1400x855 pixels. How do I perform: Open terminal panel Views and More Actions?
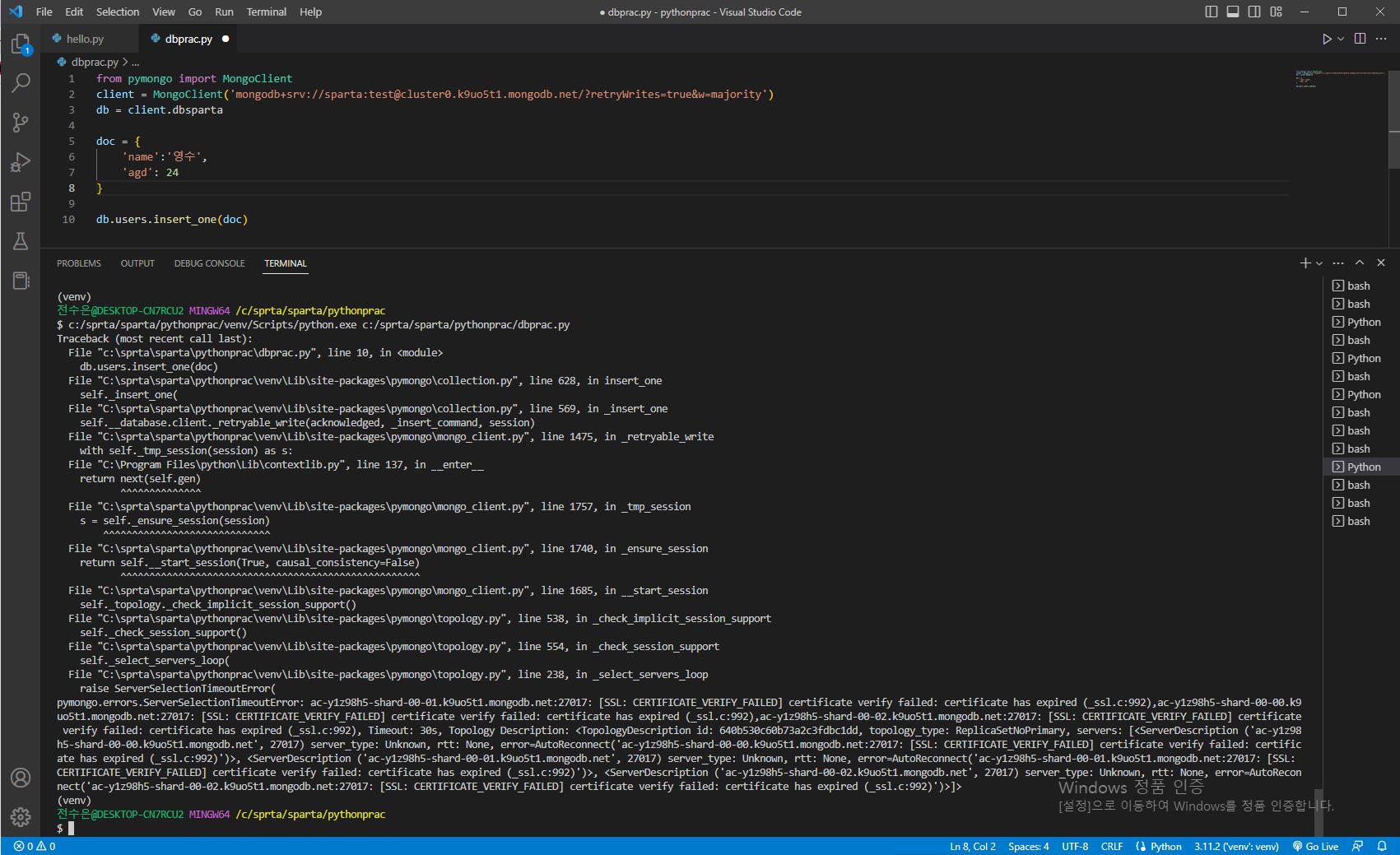coord(1338,263)
